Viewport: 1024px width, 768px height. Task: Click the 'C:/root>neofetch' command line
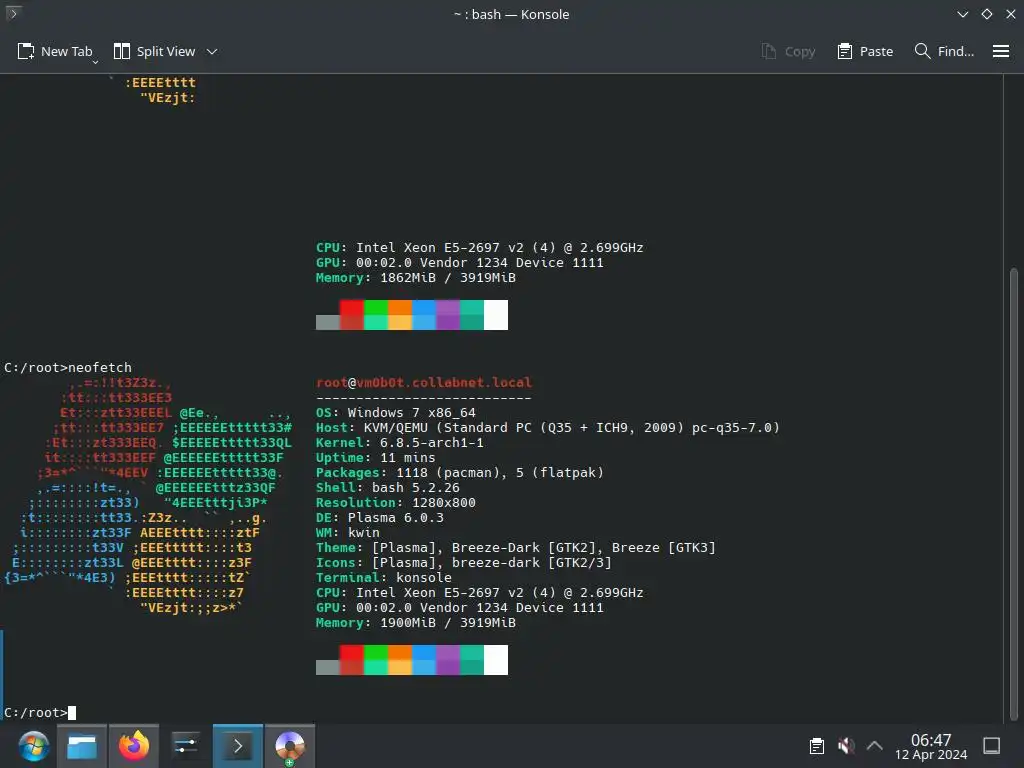tap(68, 368)
